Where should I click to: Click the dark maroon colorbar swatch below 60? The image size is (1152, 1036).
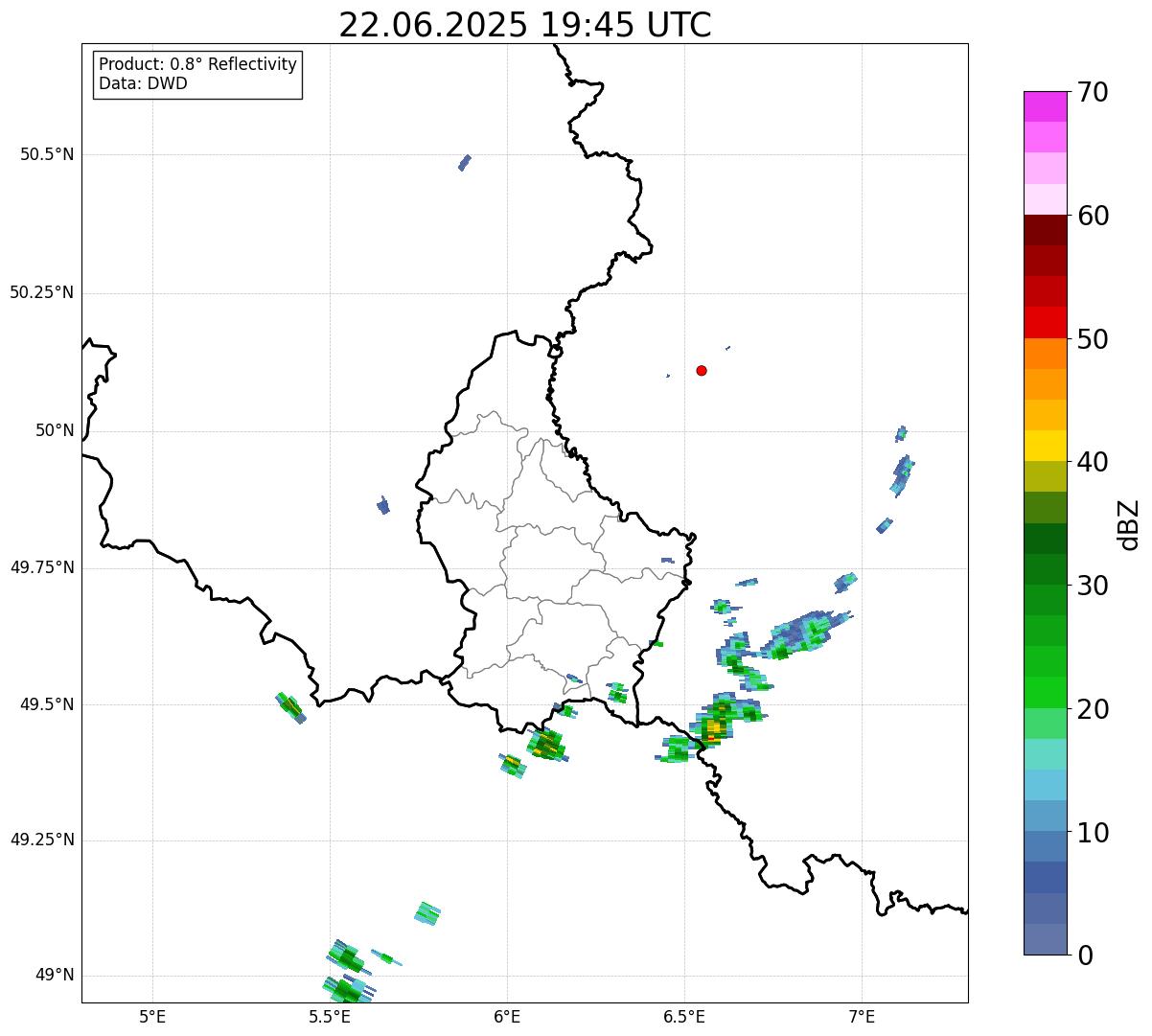pyautogui.click(x=1045, y=230)
